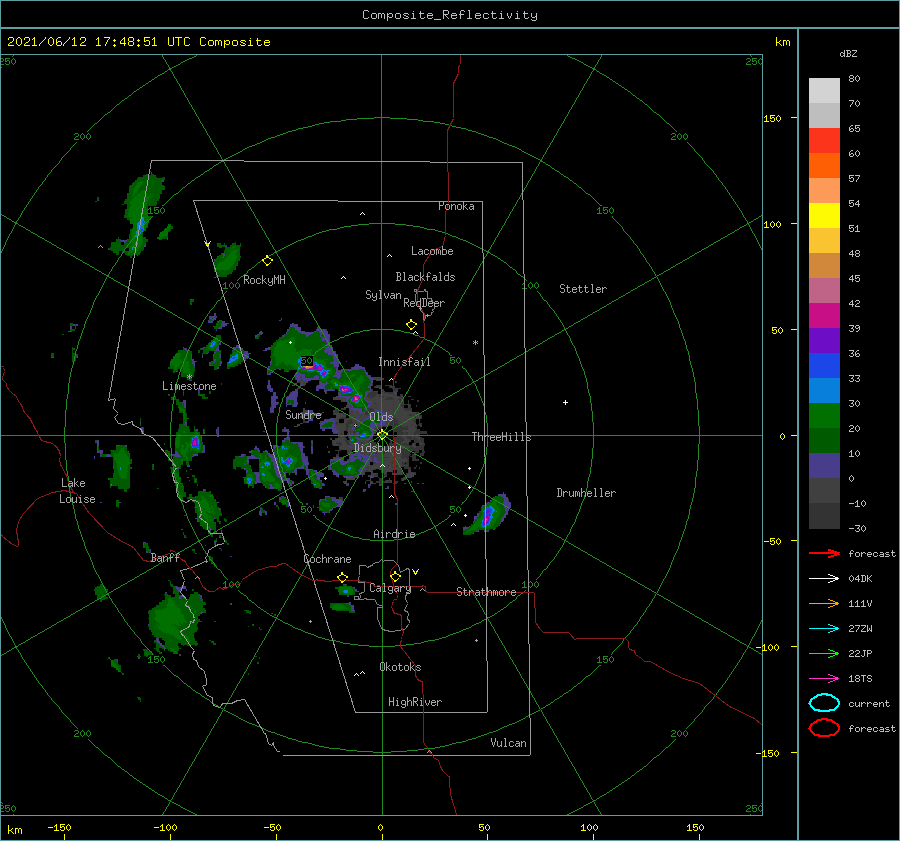900x841 pixels.
Task: Click the Cochrane city label
Action: click(x=327, y=559)
